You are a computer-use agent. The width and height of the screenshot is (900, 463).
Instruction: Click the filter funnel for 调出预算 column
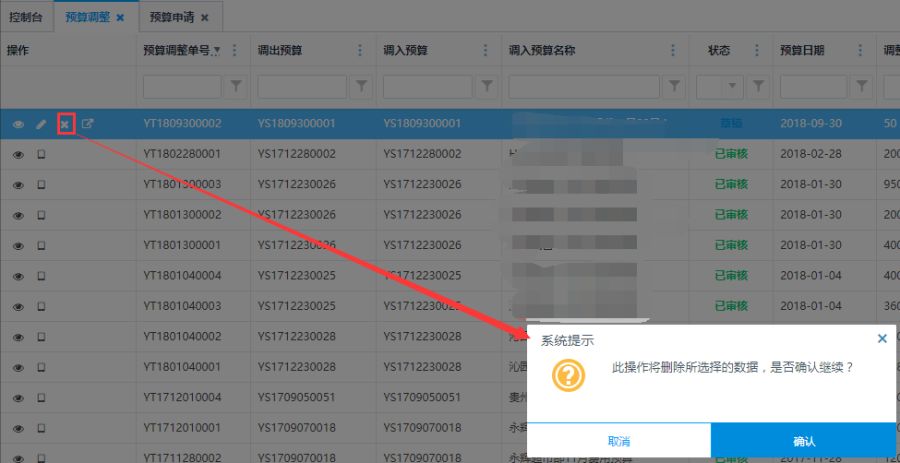coord(361,86)
